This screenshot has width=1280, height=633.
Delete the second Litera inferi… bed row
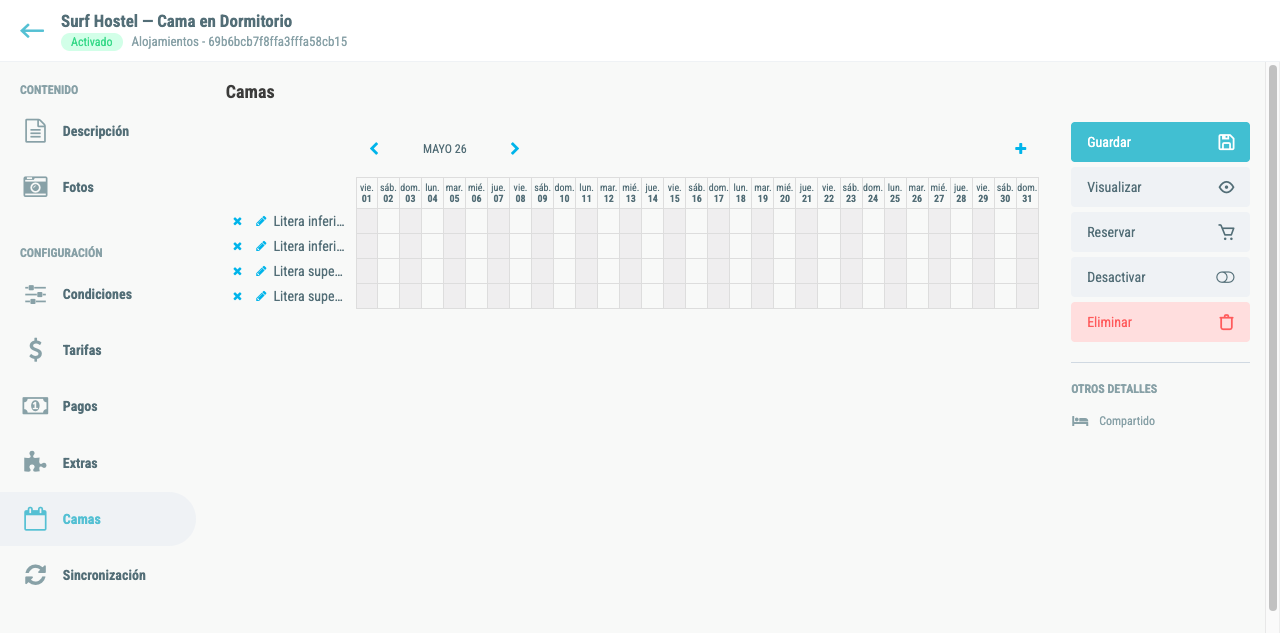point(237,246)
